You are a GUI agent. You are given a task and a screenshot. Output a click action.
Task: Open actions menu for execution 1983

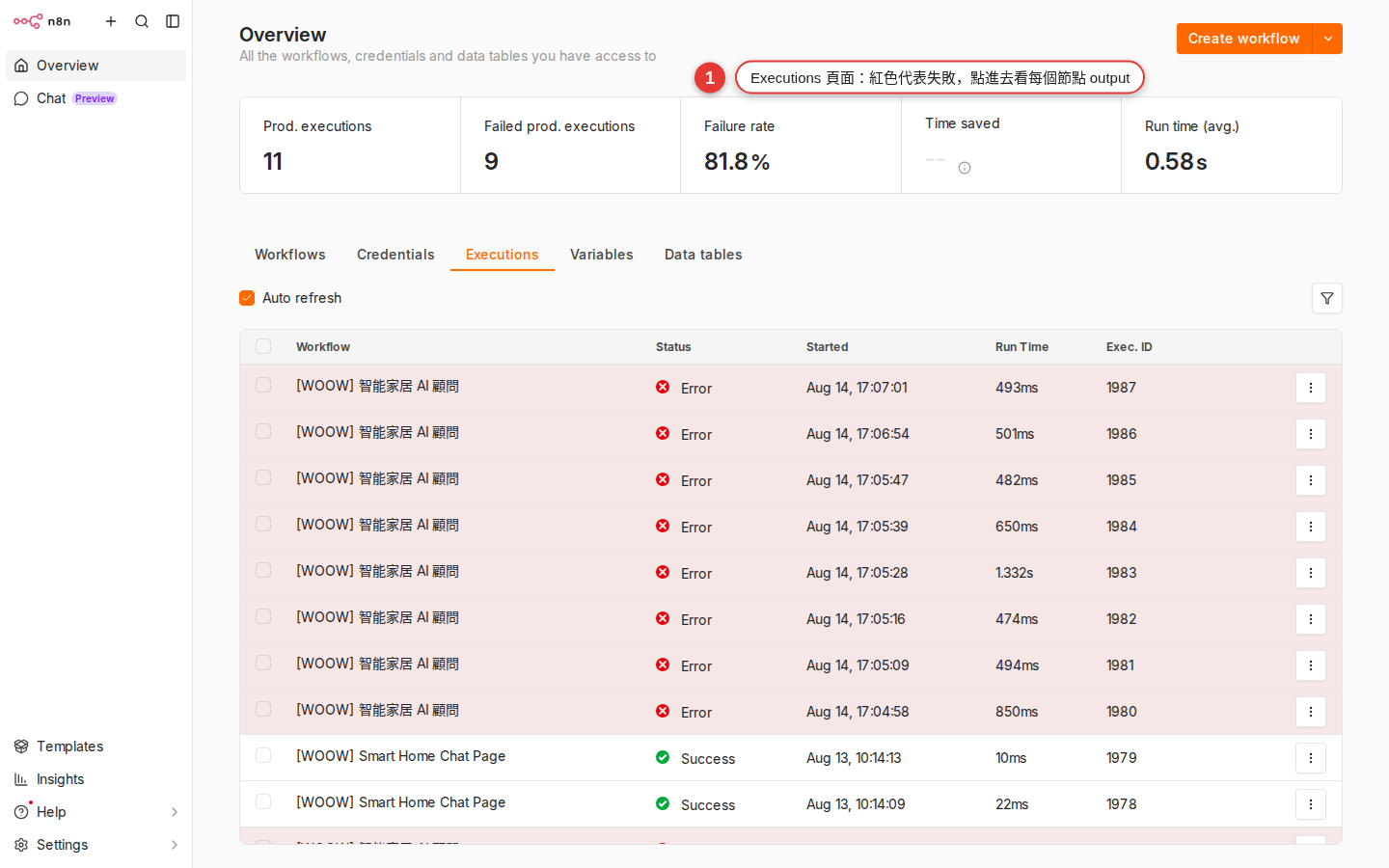[1311, 573]
